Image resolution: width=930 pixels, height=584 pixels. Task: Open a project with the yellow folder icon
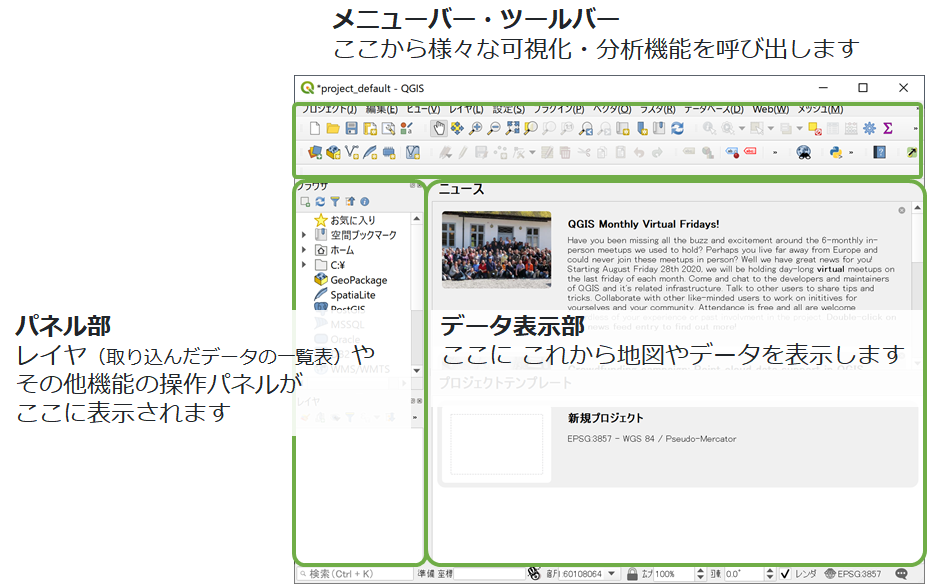(333, 128)
